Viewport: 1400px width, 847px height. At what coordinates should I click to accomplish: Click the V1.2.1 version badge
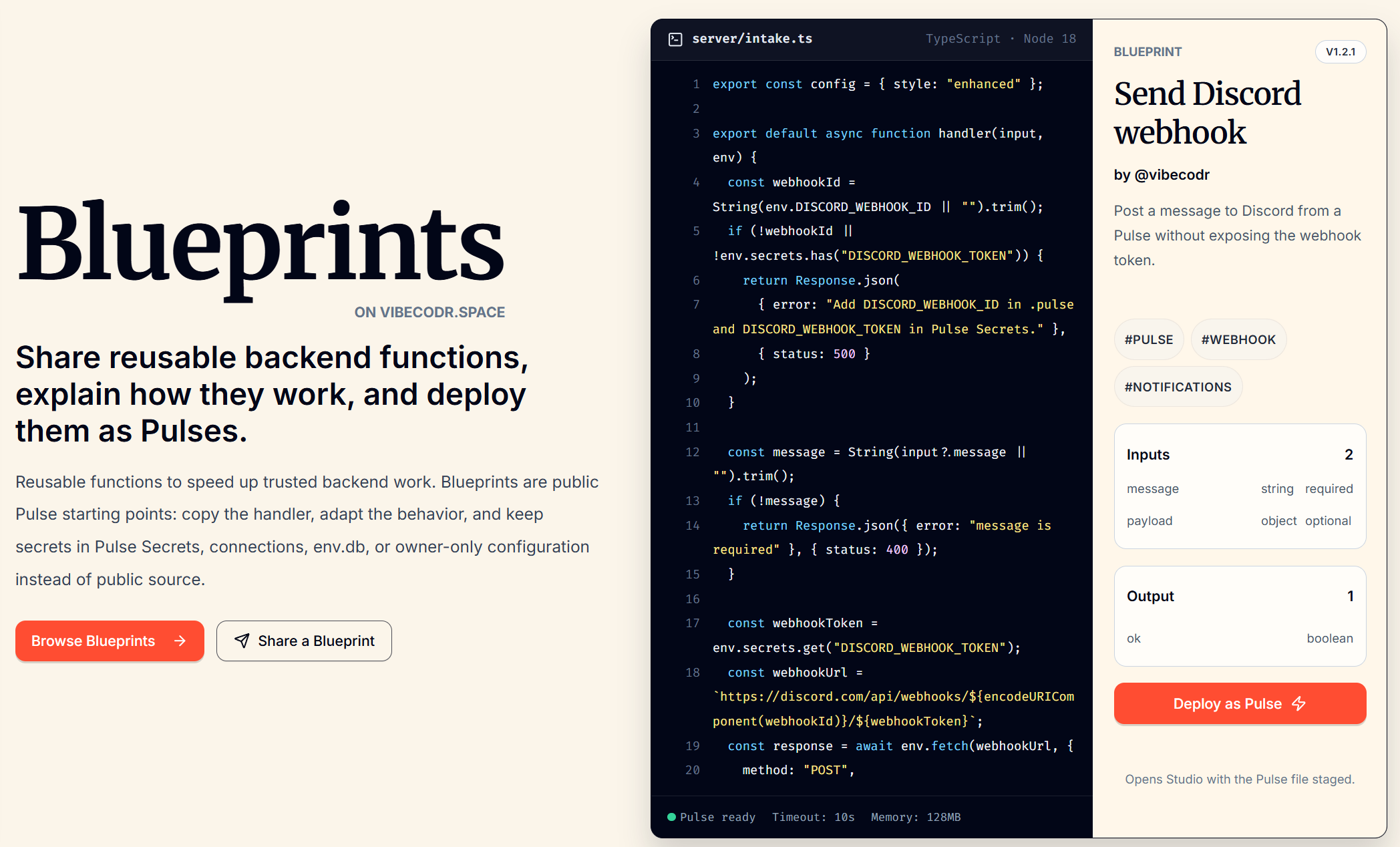coord(1341,51)
